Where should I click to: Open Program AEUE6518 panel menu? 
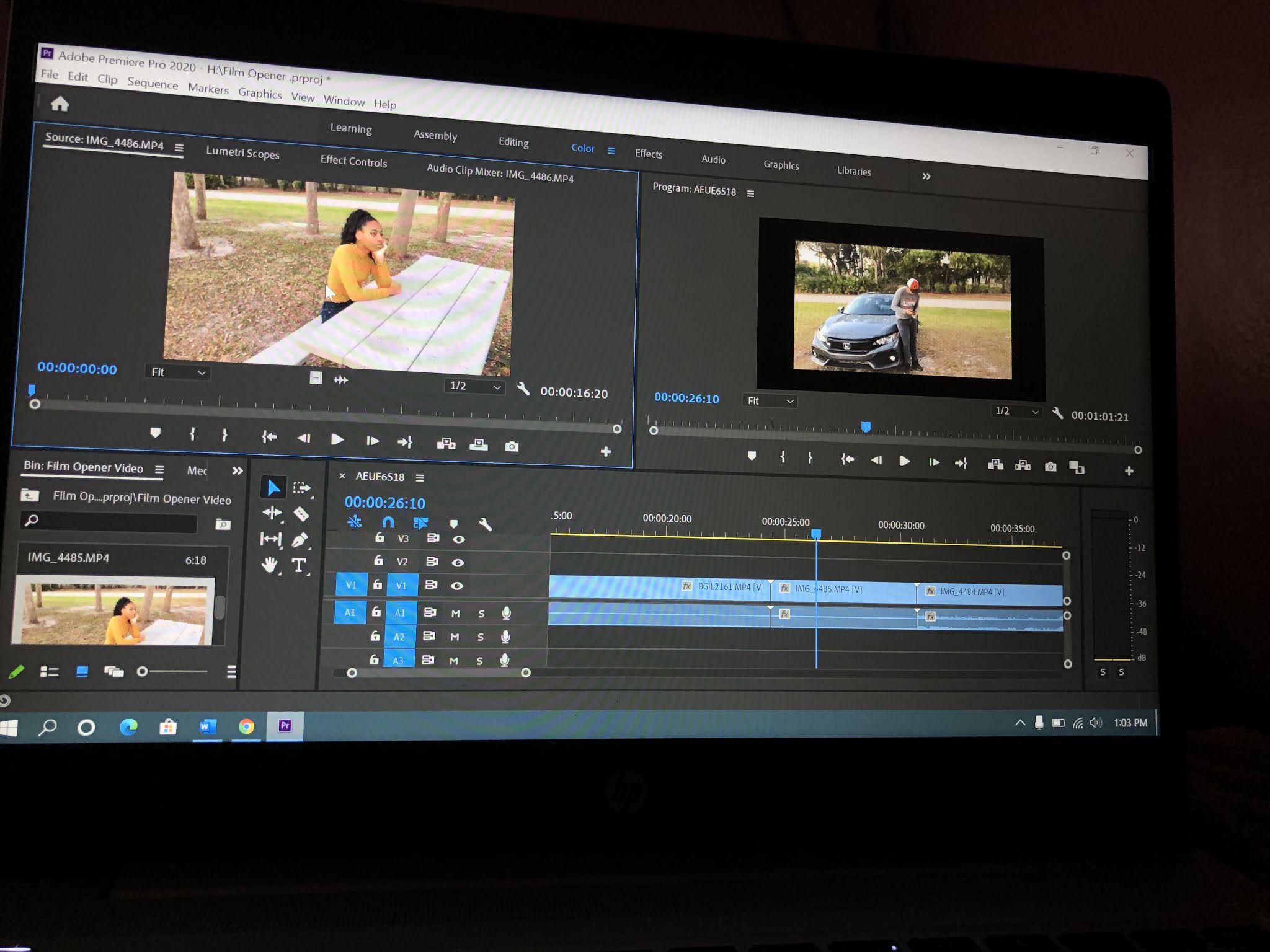[x=750, y=193]
